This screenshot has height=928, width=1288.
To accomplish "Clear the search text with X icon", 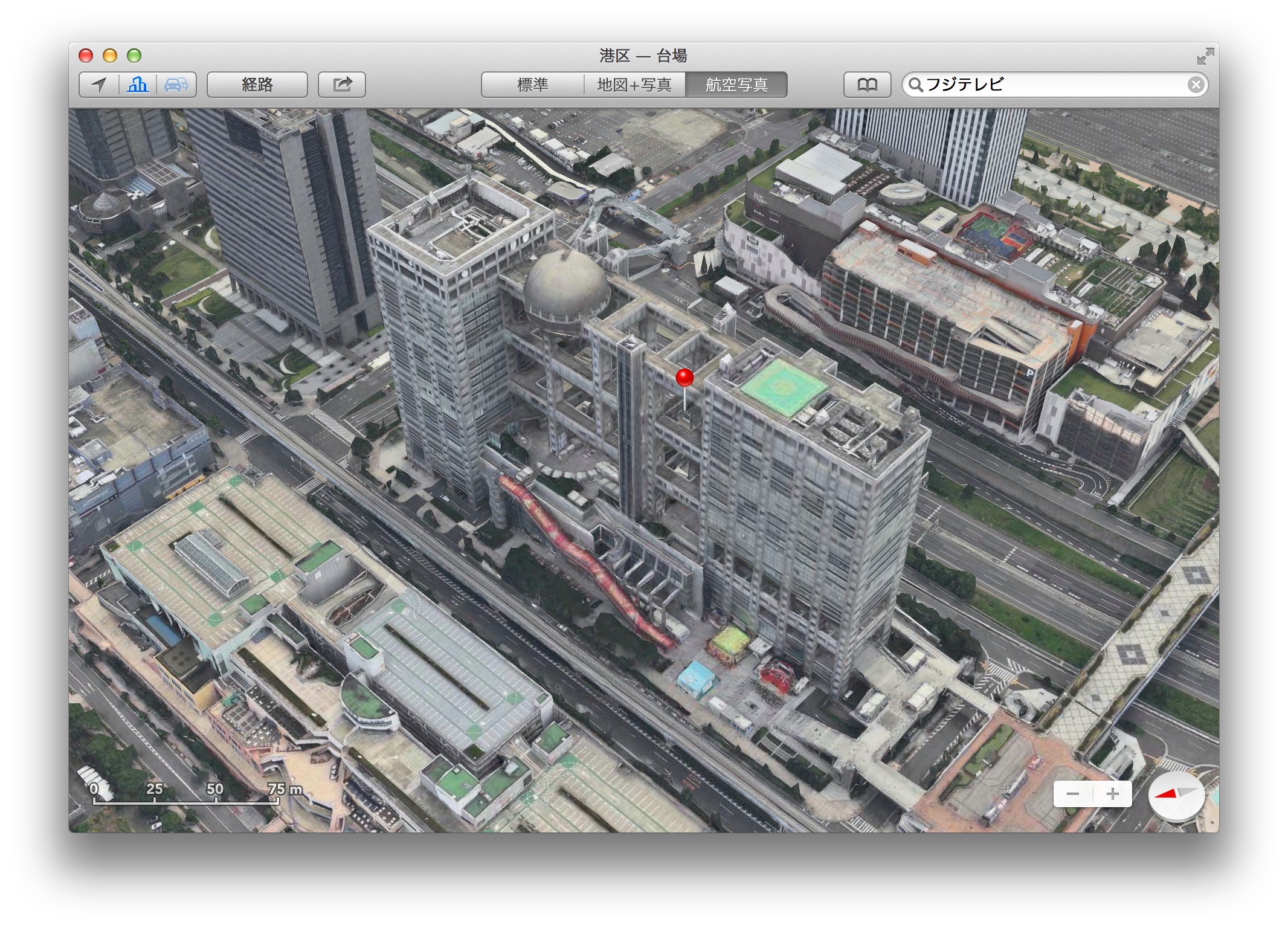I will click(x=1196, y=85).
